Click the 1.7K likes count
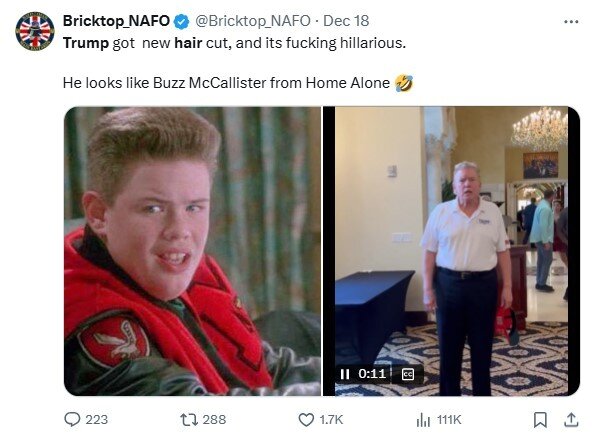The image size is (592, 439). (331, 420)
